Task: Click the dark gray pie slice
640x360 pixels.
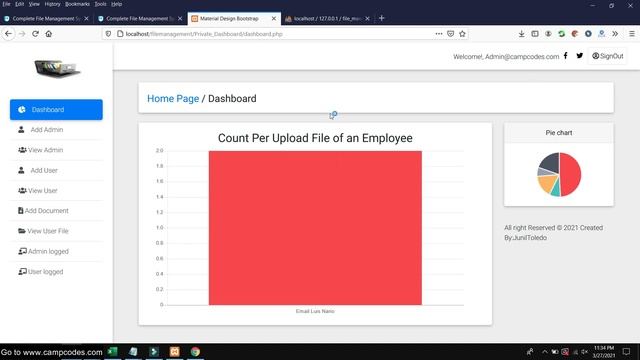Action: [550, 162]
